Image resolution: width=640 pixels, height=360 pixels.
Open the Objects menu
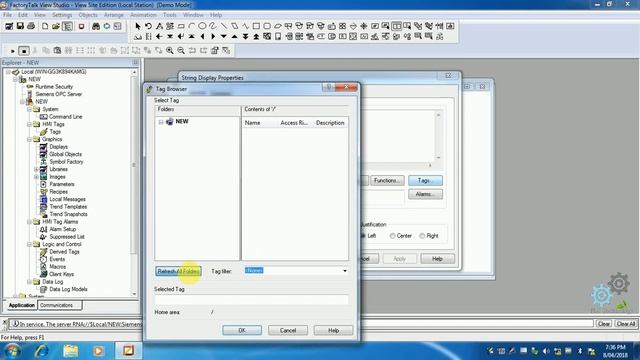tap(88, 15)
